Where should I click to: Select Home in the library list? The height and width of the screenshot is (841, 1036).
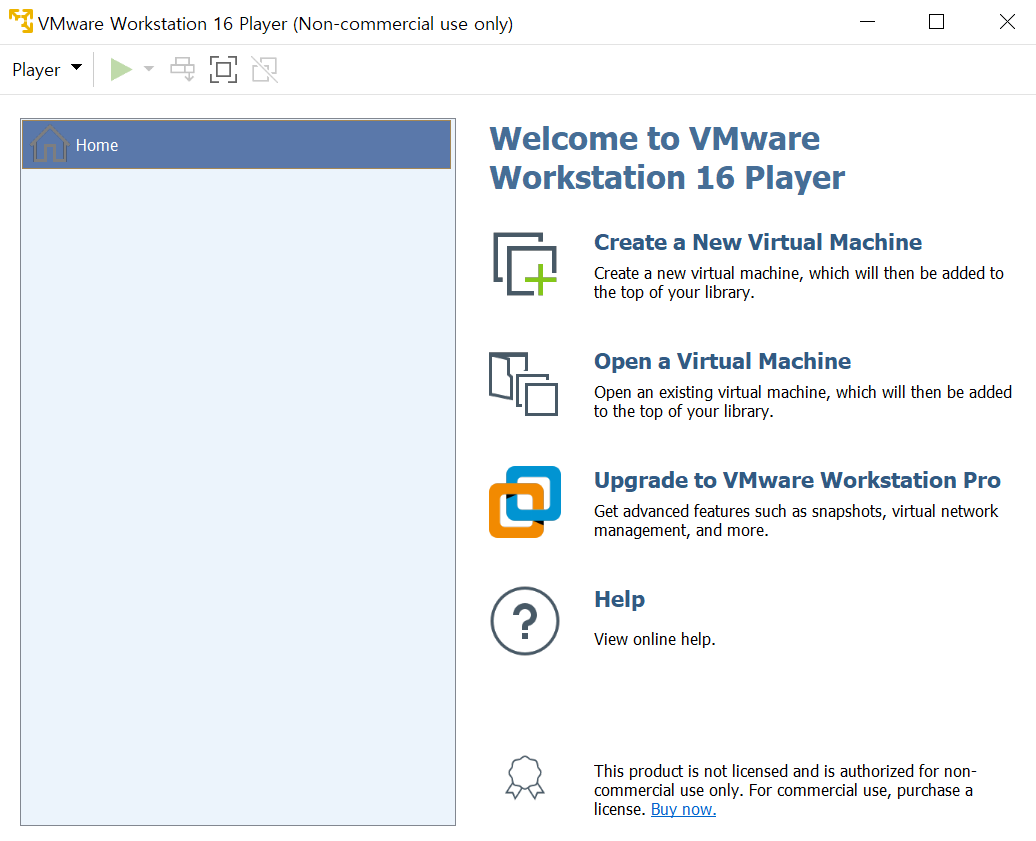point(237,145)
